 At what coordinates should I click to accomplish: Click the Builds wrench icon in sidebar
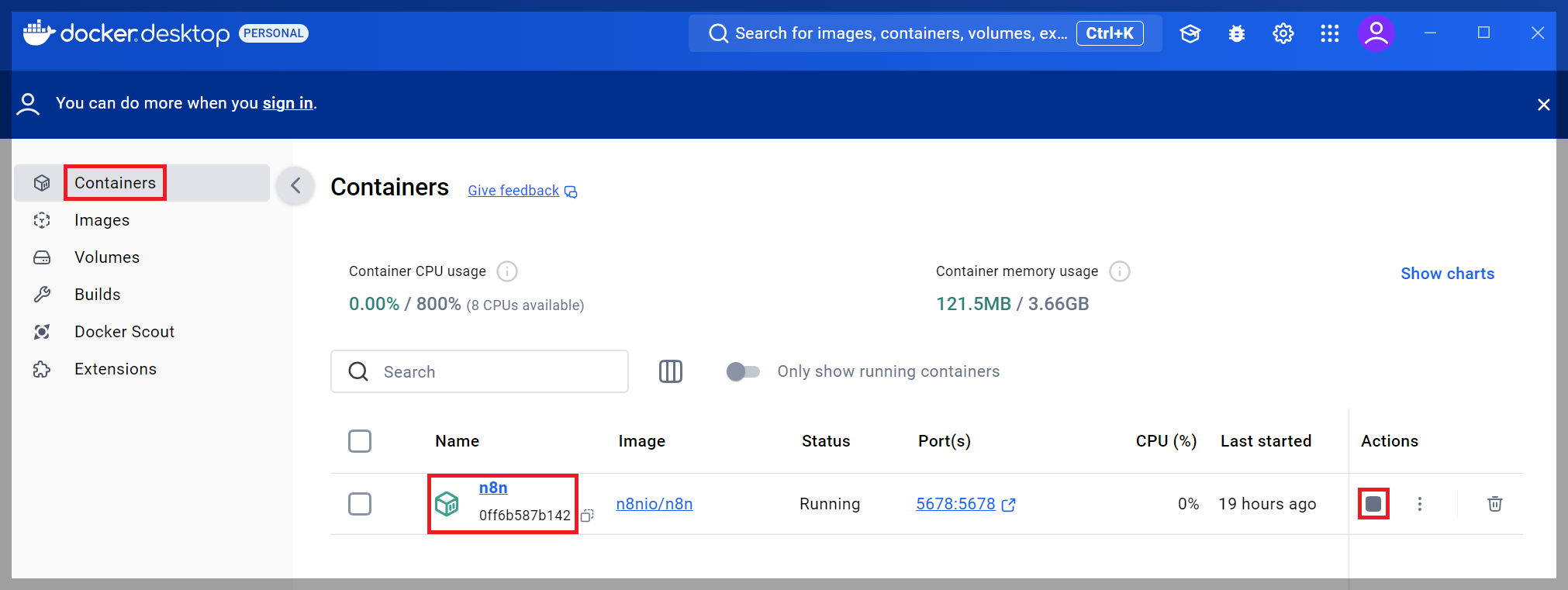[42, 295]
